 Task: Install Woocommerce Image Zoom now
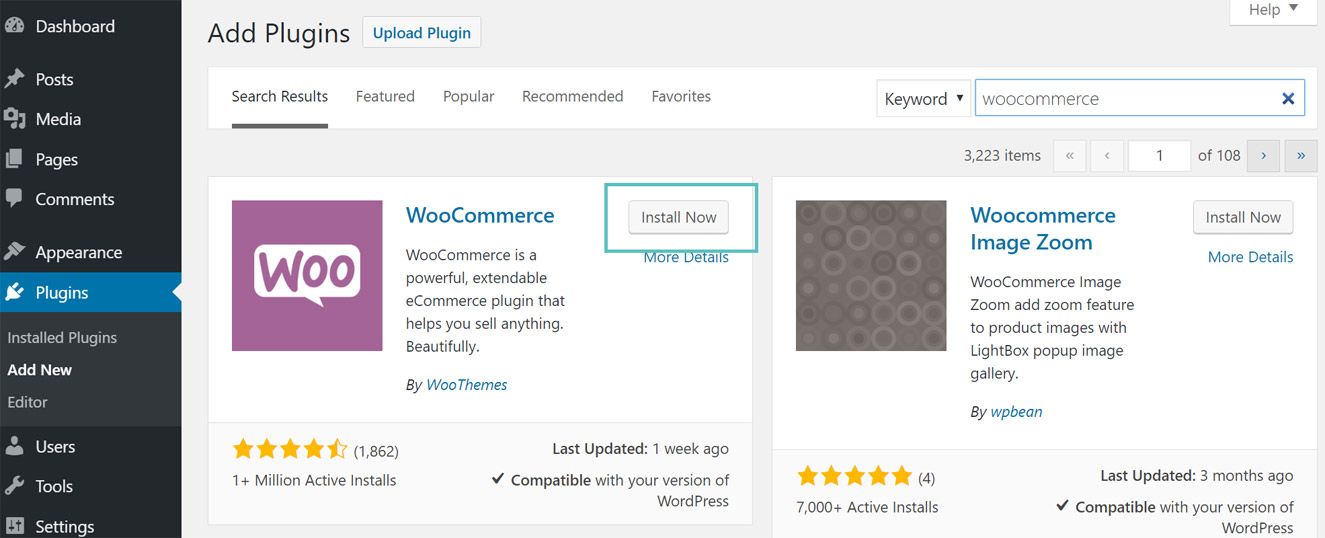pyautogui.click(x=1243, y=217)
